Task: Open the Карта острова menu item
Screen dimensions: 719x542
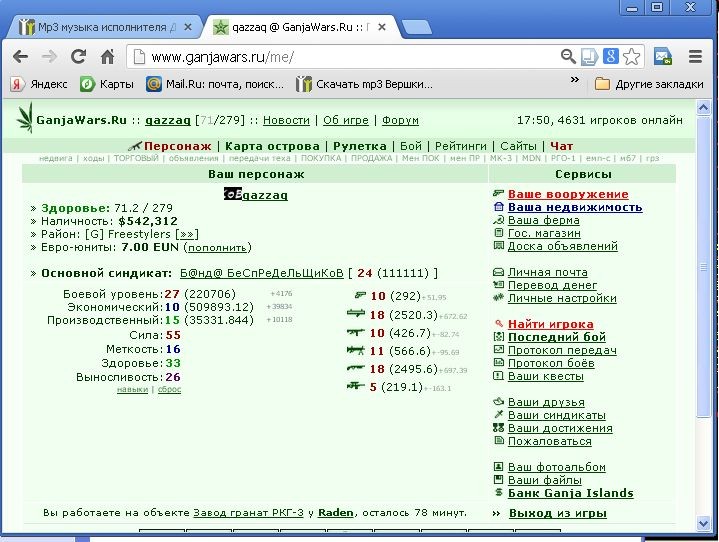Action: pyautogui.click(x=272, y=146)
